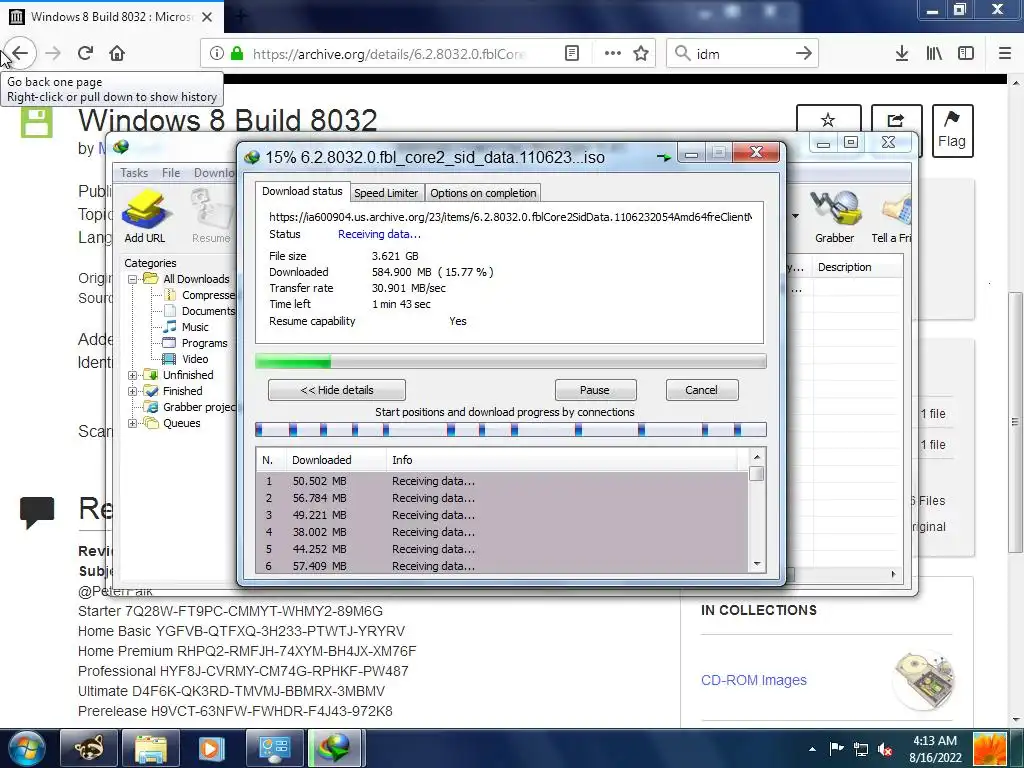Click the connections list scrollbar thumb
The width and height of the screenshot is (1024, 768).
pyautogui.click(x=757, y=473)
